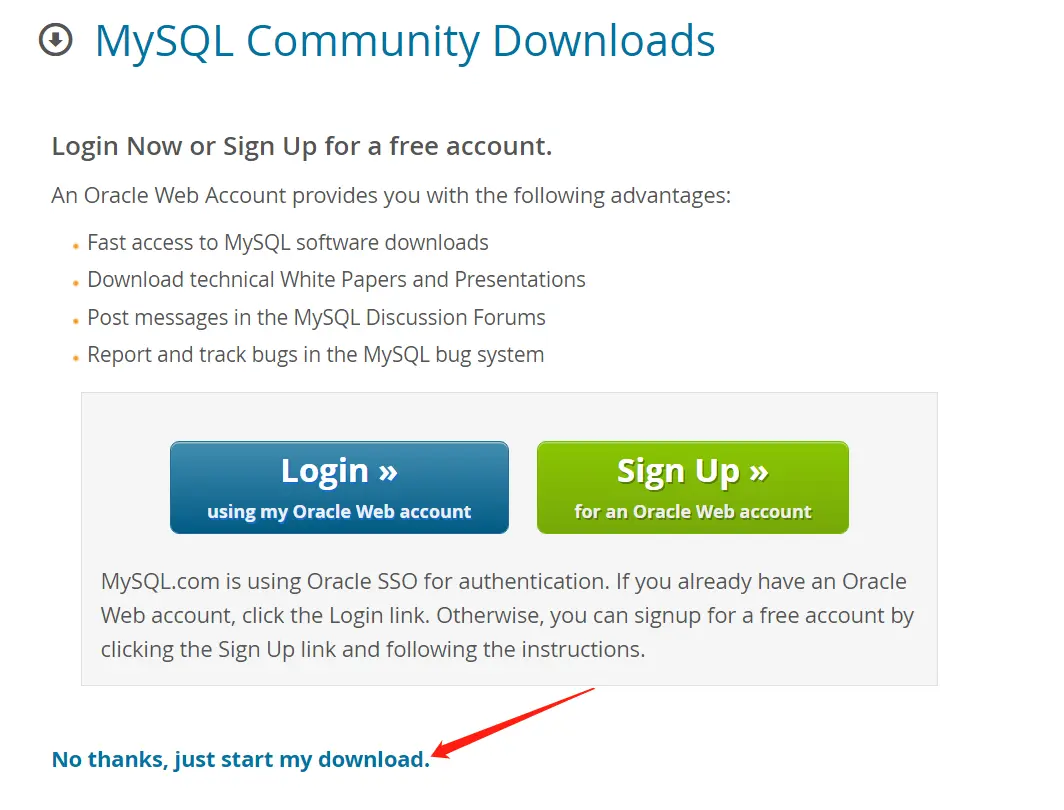The width and height of the screenshot is (1064, 810).
Task: Click the MySQL Community Downloads heading
Action: click(x=404, y=41)
